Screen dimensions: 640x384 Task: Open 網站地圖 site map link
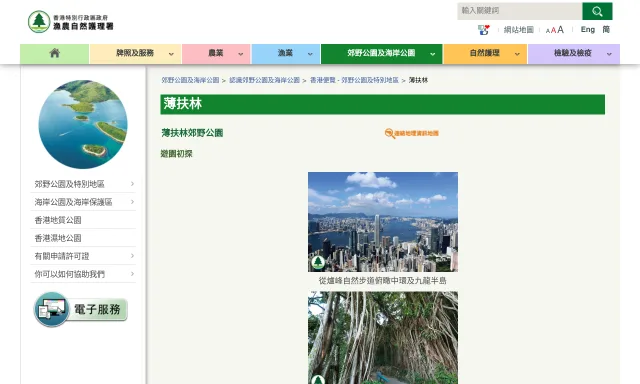point(519,30)
